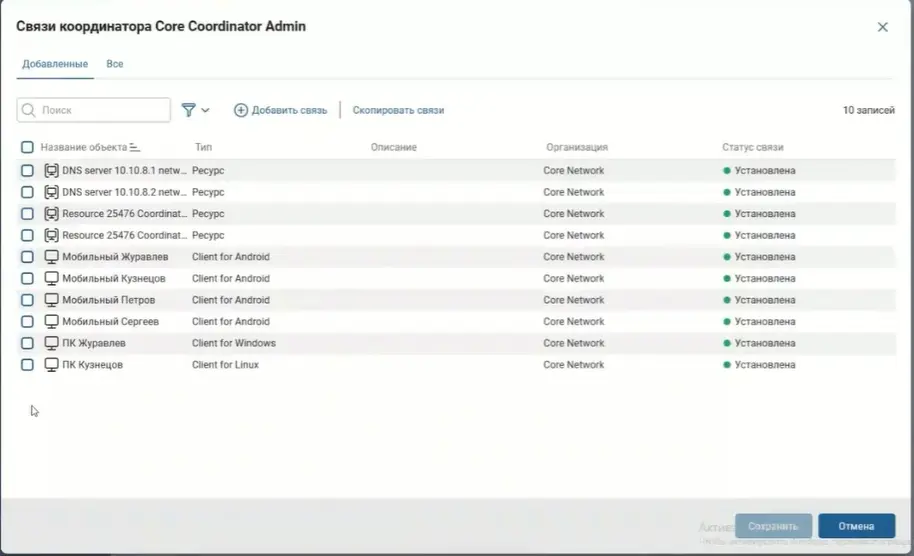Screen dimensions: 914x556
Task: Sort by the Тип column header
Action: click(x=203, y=148)
